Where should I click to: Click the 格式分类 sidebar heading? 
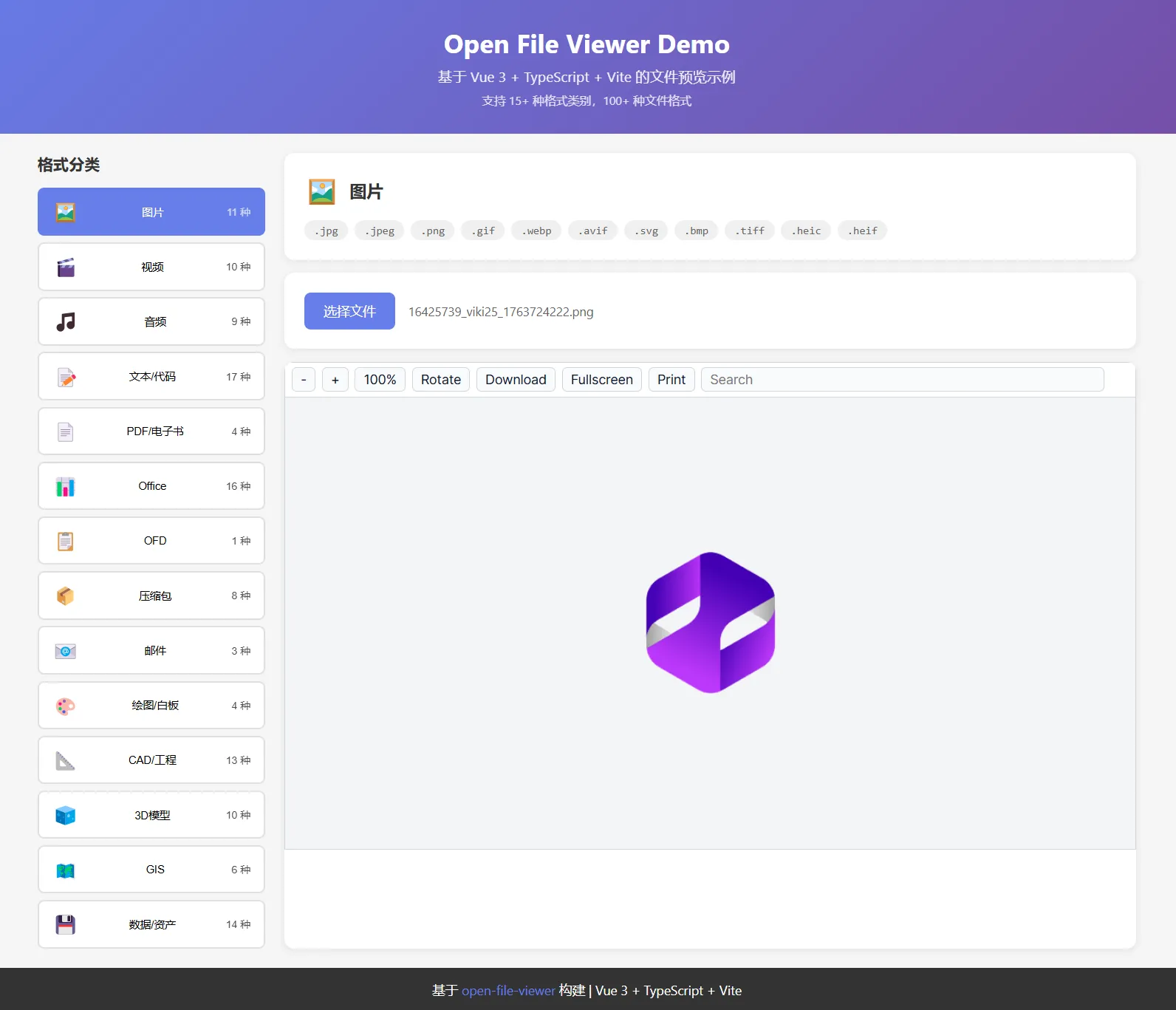69,165
